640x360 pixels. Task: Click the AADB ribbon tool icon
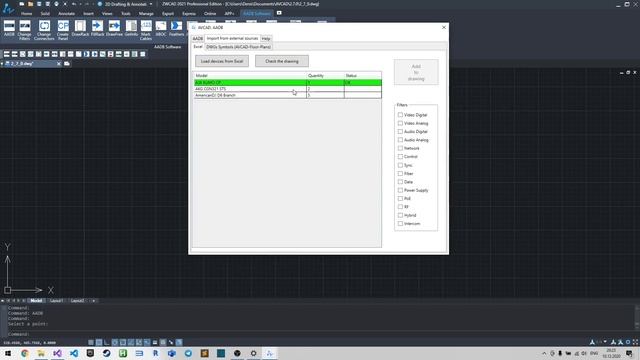pos(9,28)
